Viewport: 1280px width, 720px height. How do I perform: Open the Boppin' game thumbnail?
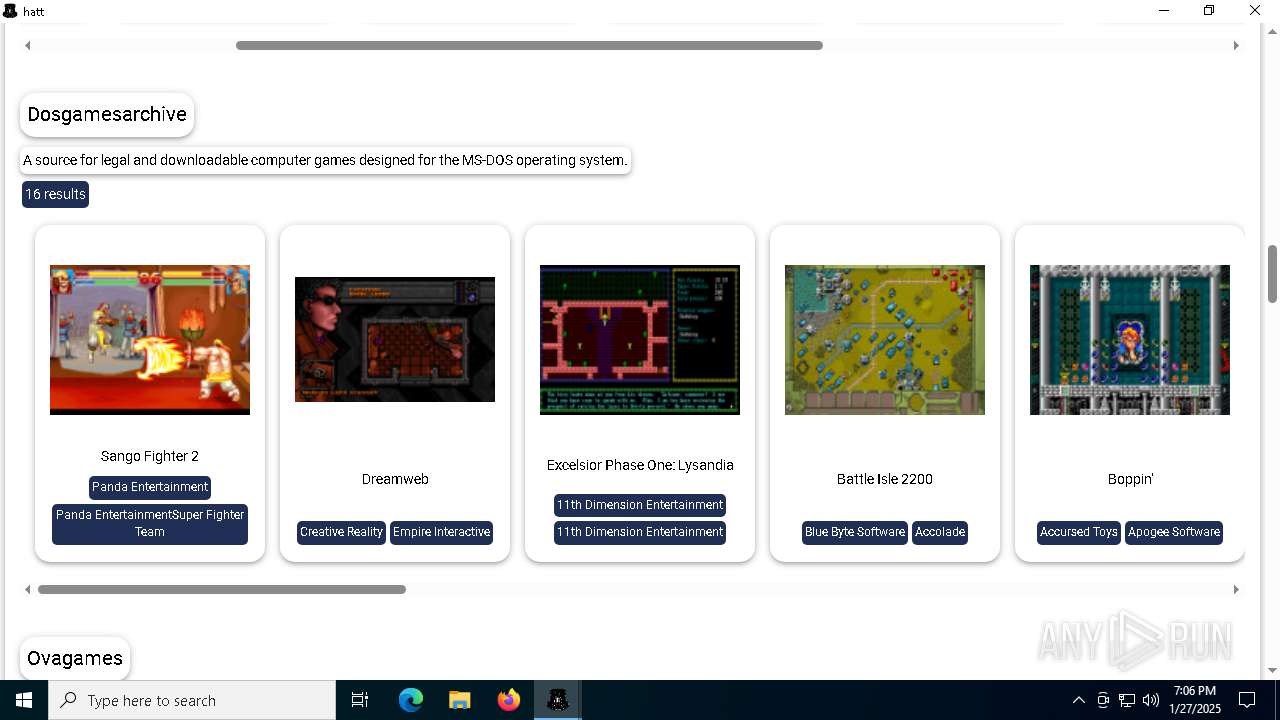1130,340
